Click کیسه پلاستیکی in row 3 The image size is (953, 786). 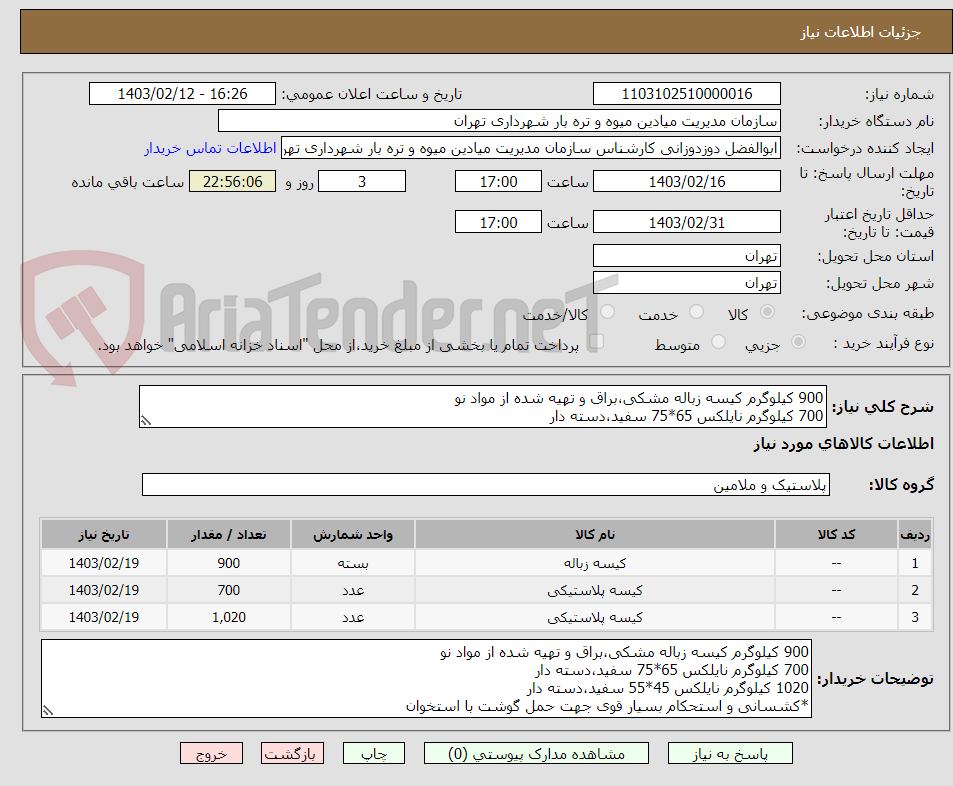coord(595,617)
